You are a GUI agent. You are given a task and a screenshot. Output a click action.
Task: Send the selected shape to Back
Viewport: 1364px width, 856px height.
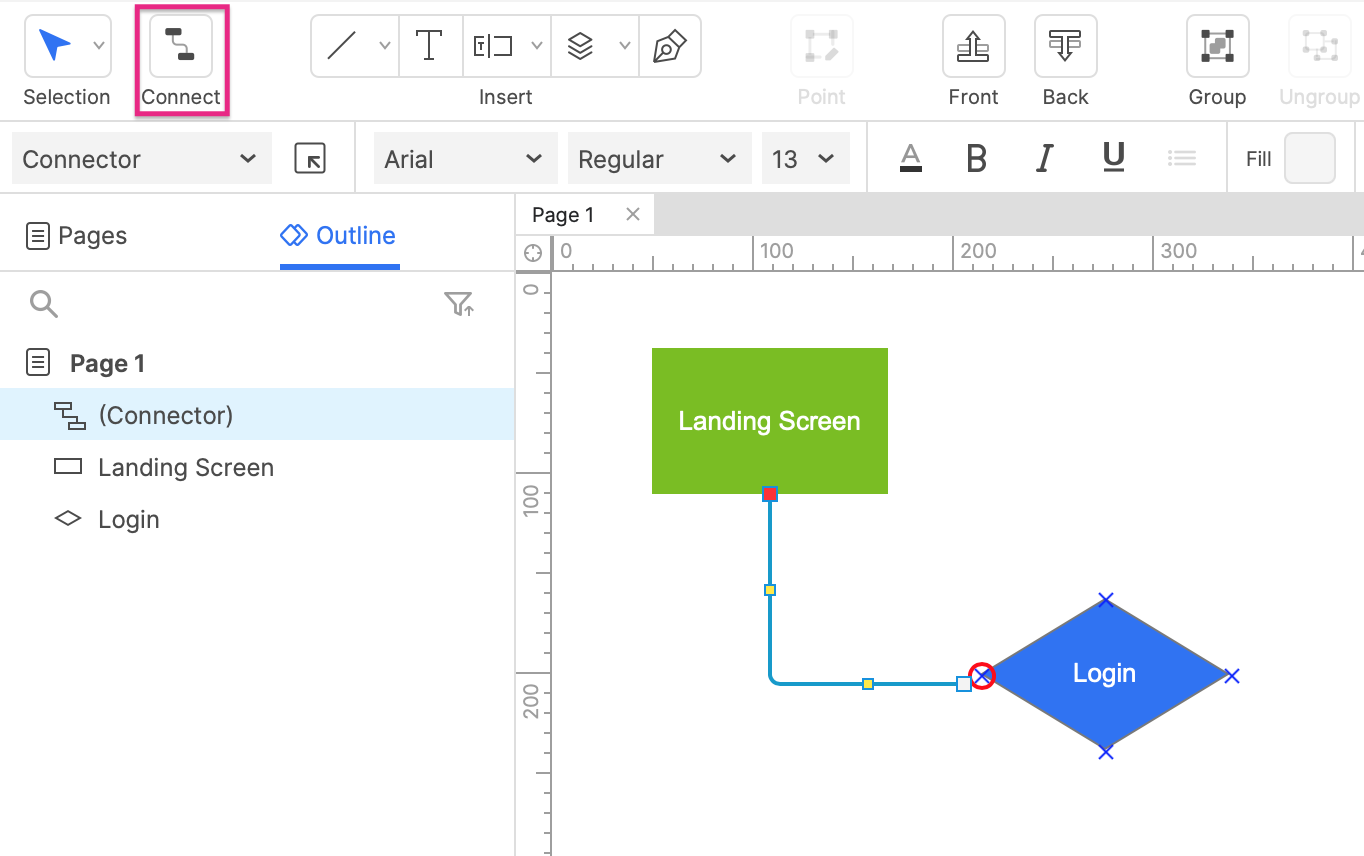[1064, 47]
